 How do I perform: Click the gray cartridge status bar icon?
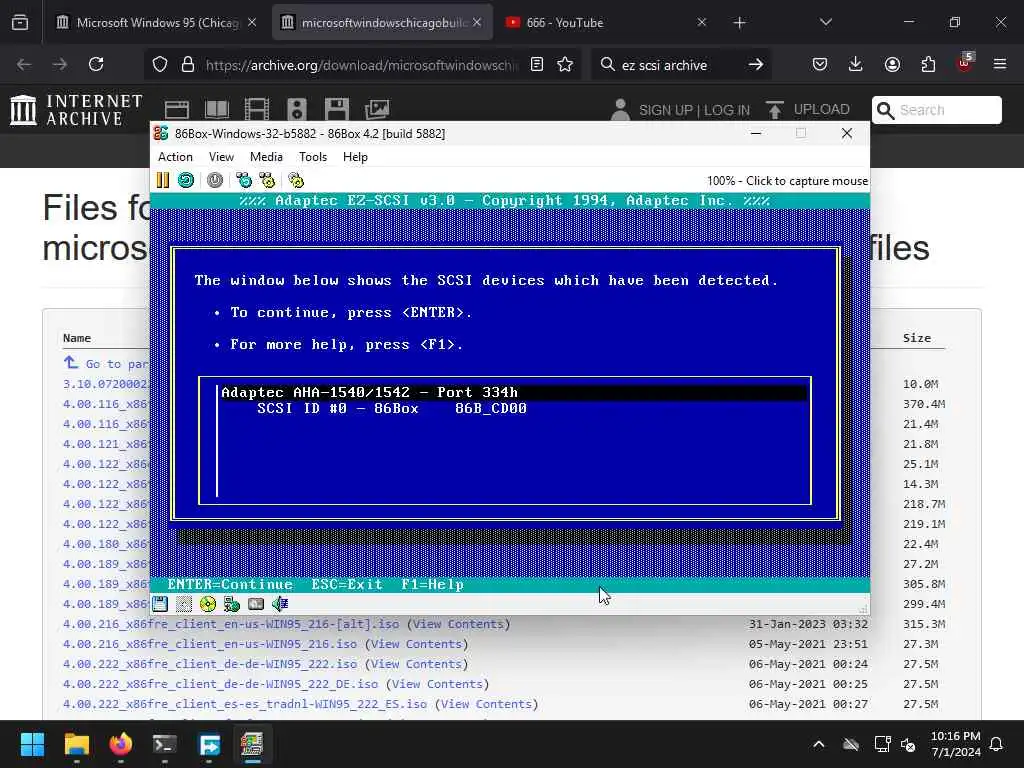tap(256, 604)
